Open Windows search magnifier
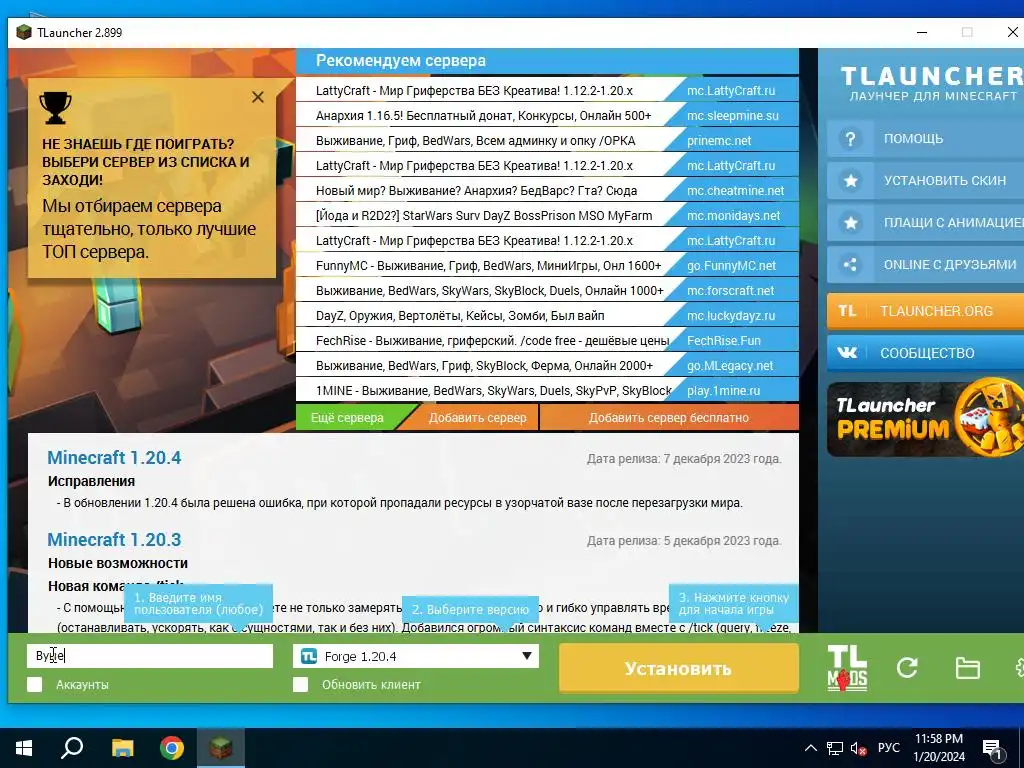The width and height of the screenshot is (1024, 768). click(72, 748)
